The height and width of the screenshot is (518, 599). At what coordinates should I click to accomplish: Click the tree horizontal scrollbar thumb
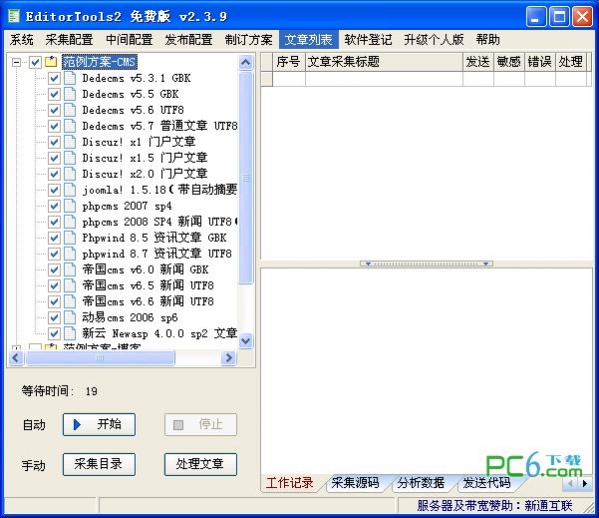tap(100, 358)
